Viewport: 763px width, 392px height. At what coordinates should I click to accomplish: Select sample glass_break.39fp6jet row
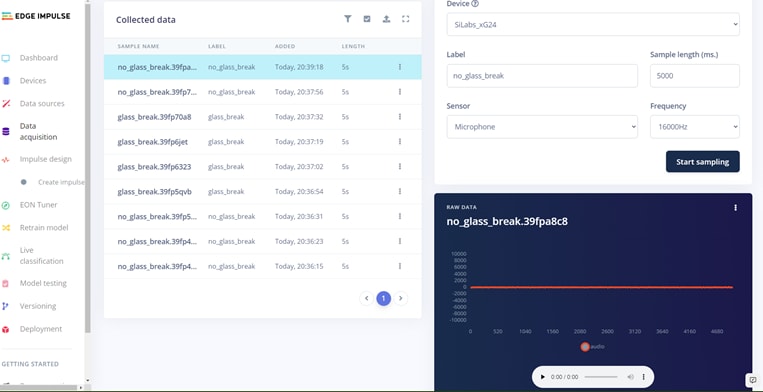[x=262, y=142]
